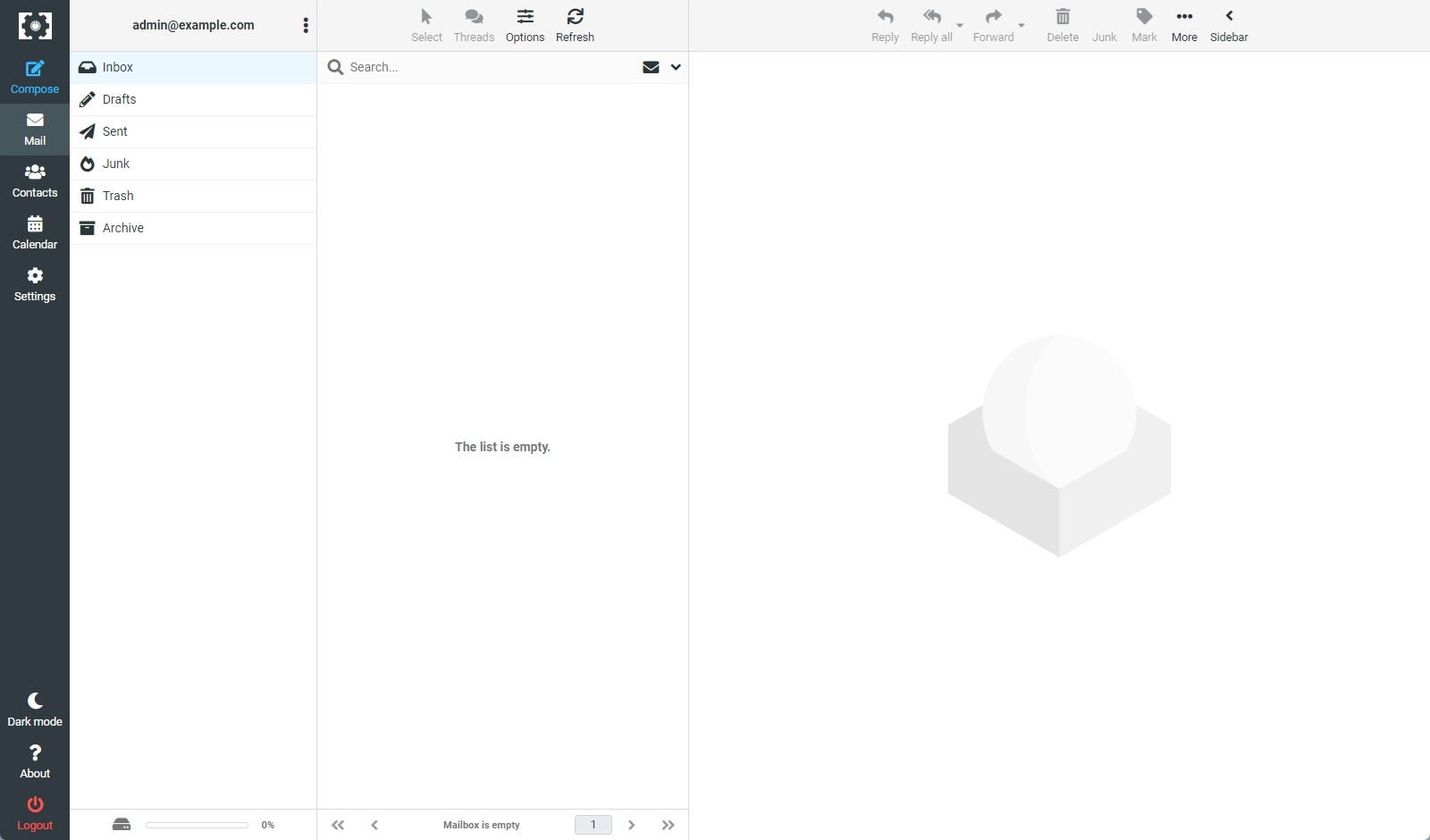Image resolution: width=1430 pixels, height=840 pixels.
Task: Open the Calendar section
Action: coord(35,232)
